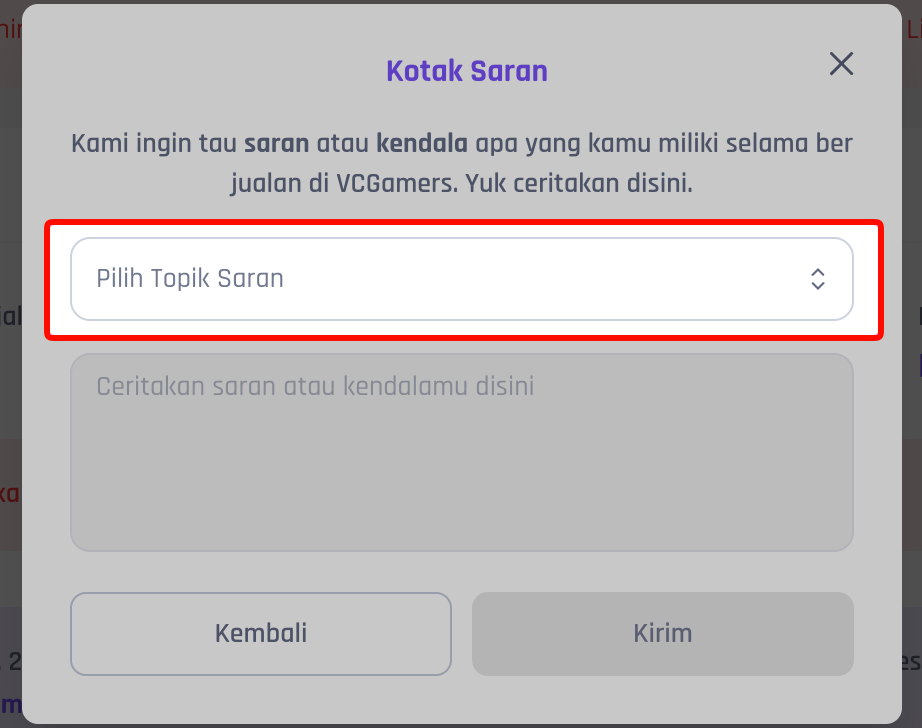922x728 pixels.
Task: Click the Ceritakan saran atau kendalamu placeholder
Action: click(315, 386)
